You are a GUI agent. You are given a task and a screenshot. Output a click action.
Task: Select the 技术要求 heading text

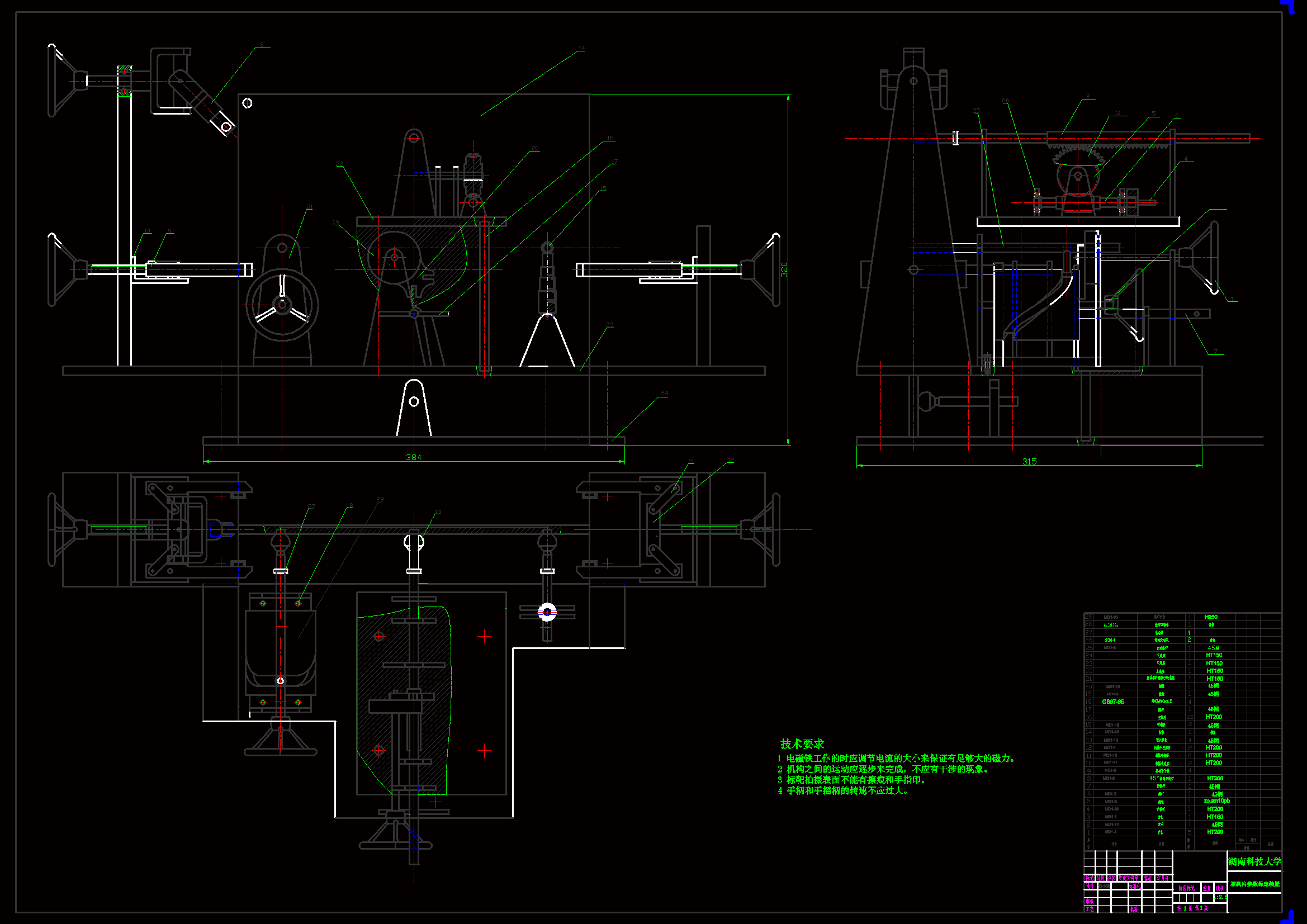click(802, 743)
